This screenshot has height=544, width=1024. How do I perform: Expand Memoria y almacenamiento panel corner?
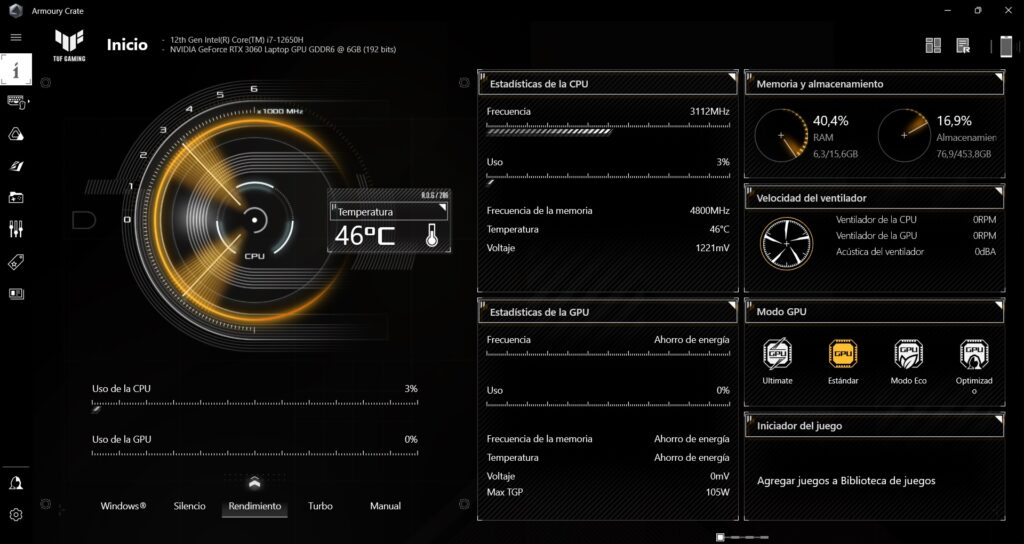tap(999, 77)
